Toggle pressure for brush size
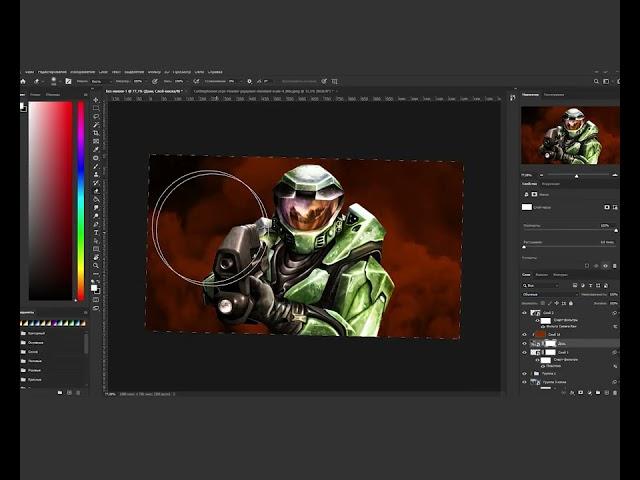 [324, 81]
